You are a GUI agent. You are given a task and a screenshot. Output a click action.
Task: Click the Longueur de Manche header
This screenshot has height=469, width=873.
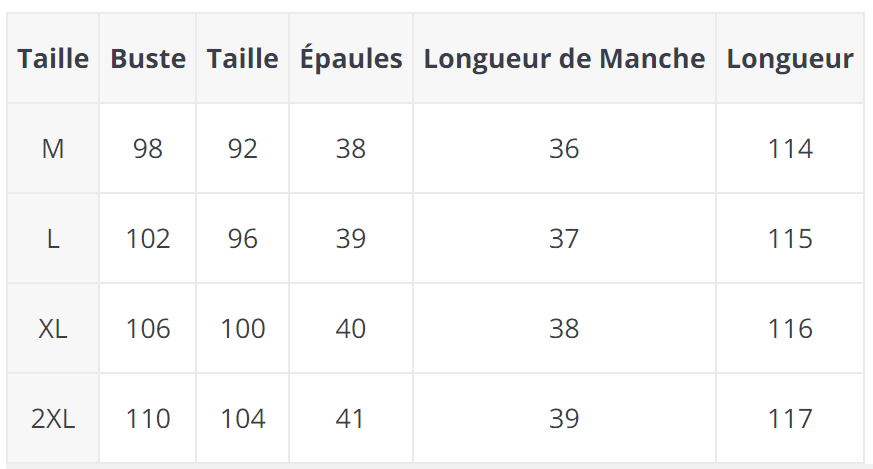coord(564,59)
